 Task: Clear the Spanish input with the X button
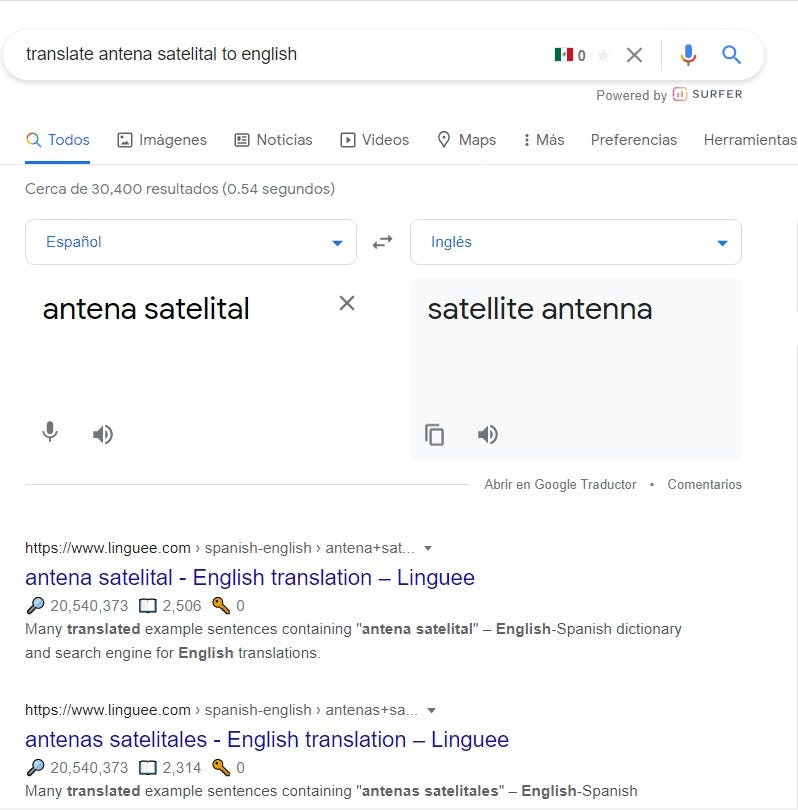347,303
